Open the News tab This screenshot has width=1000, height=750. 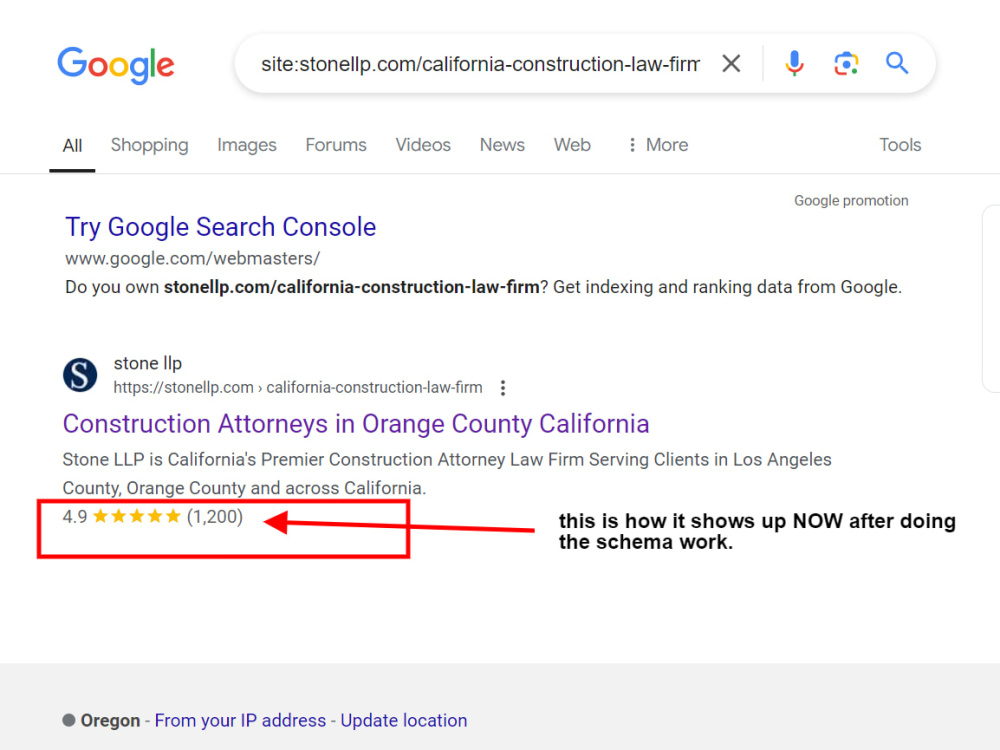click(x=502, y=145)
